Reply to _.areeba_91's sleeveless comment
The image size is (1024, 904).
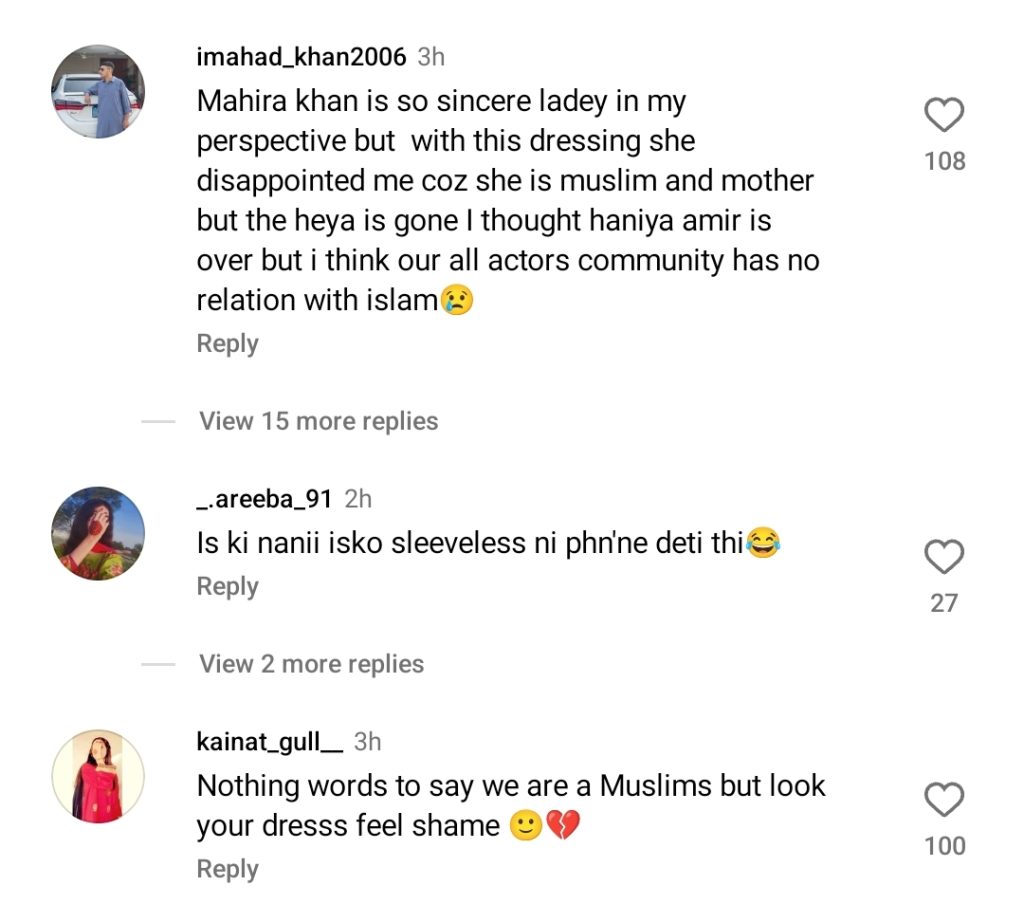pos(227,587)
